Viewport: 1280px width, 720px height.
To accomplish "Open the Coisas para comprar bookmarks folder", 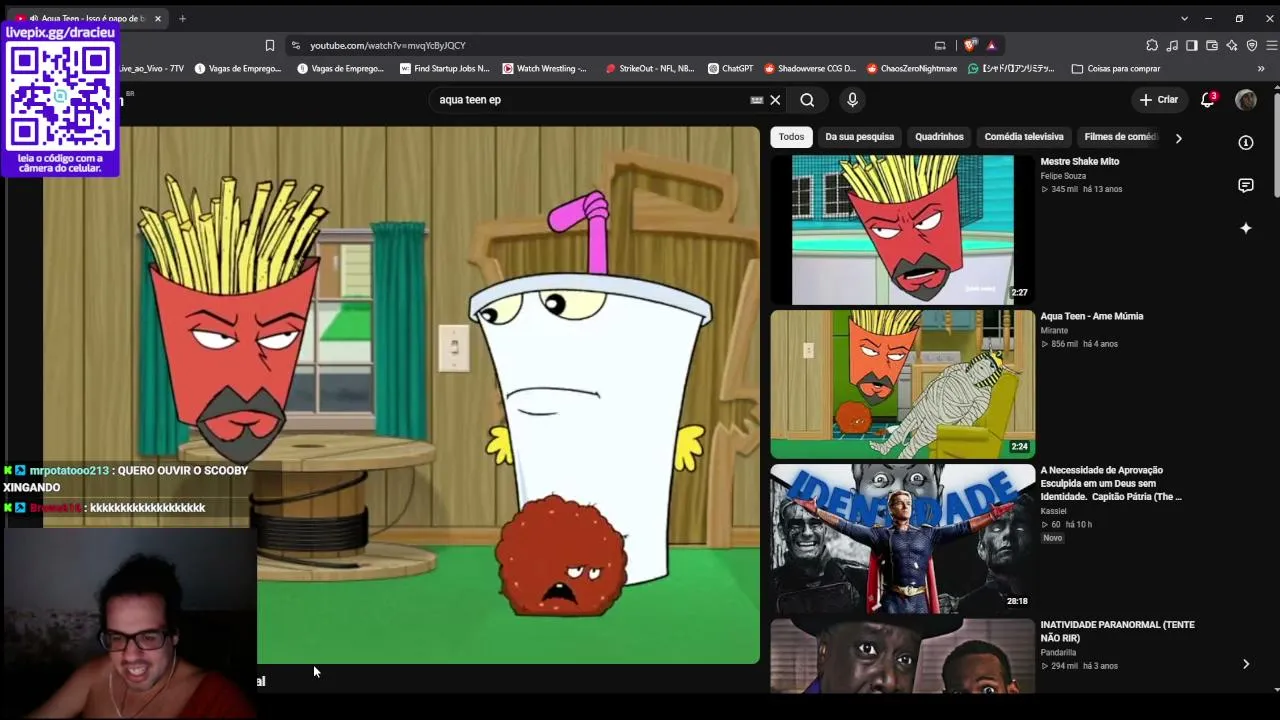I will (1116, 69).
